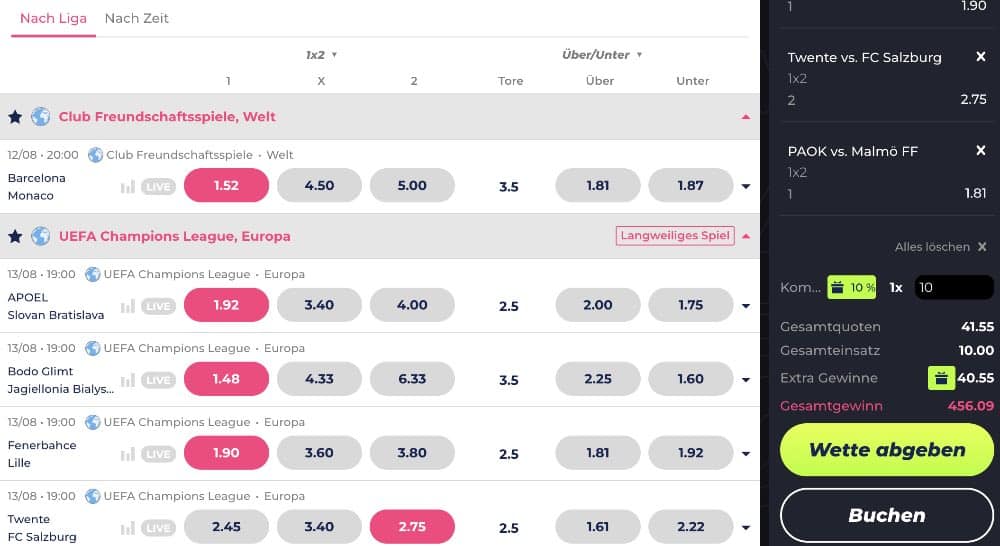Collapse the Club Freundschaftsspiele league section
This screenshot has height=546, width=1000.
point(745,117)
